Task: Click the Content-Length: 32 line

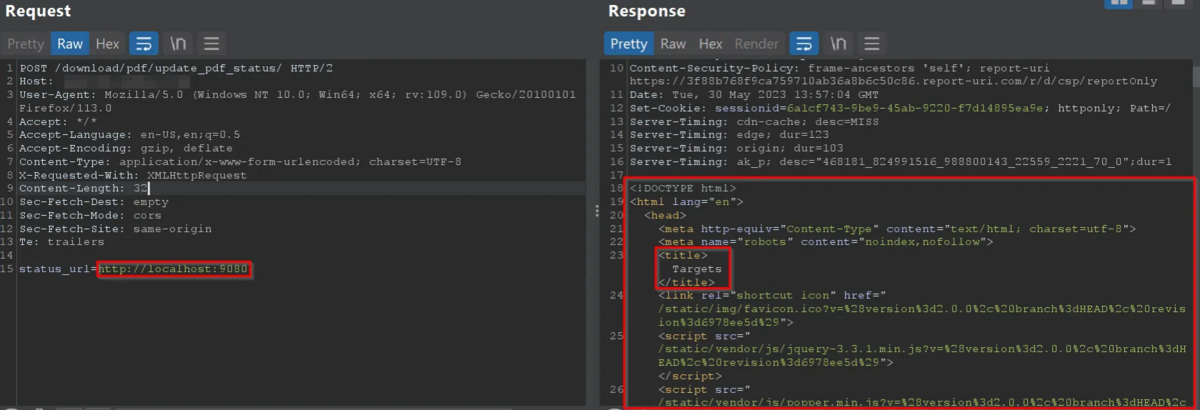Action: 84,188
